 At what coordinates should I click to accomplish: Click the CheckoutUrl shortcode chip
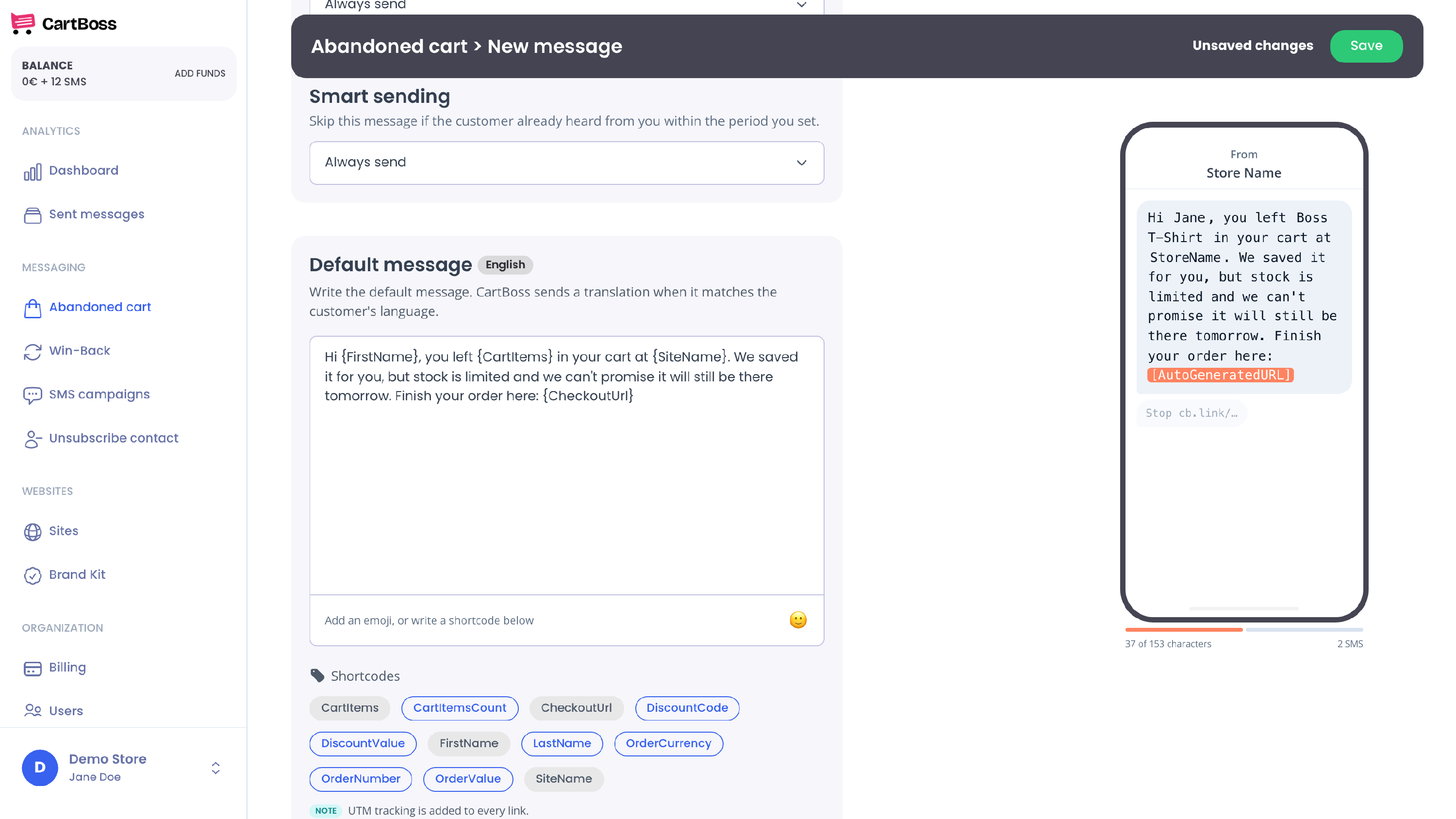(576, 708)
